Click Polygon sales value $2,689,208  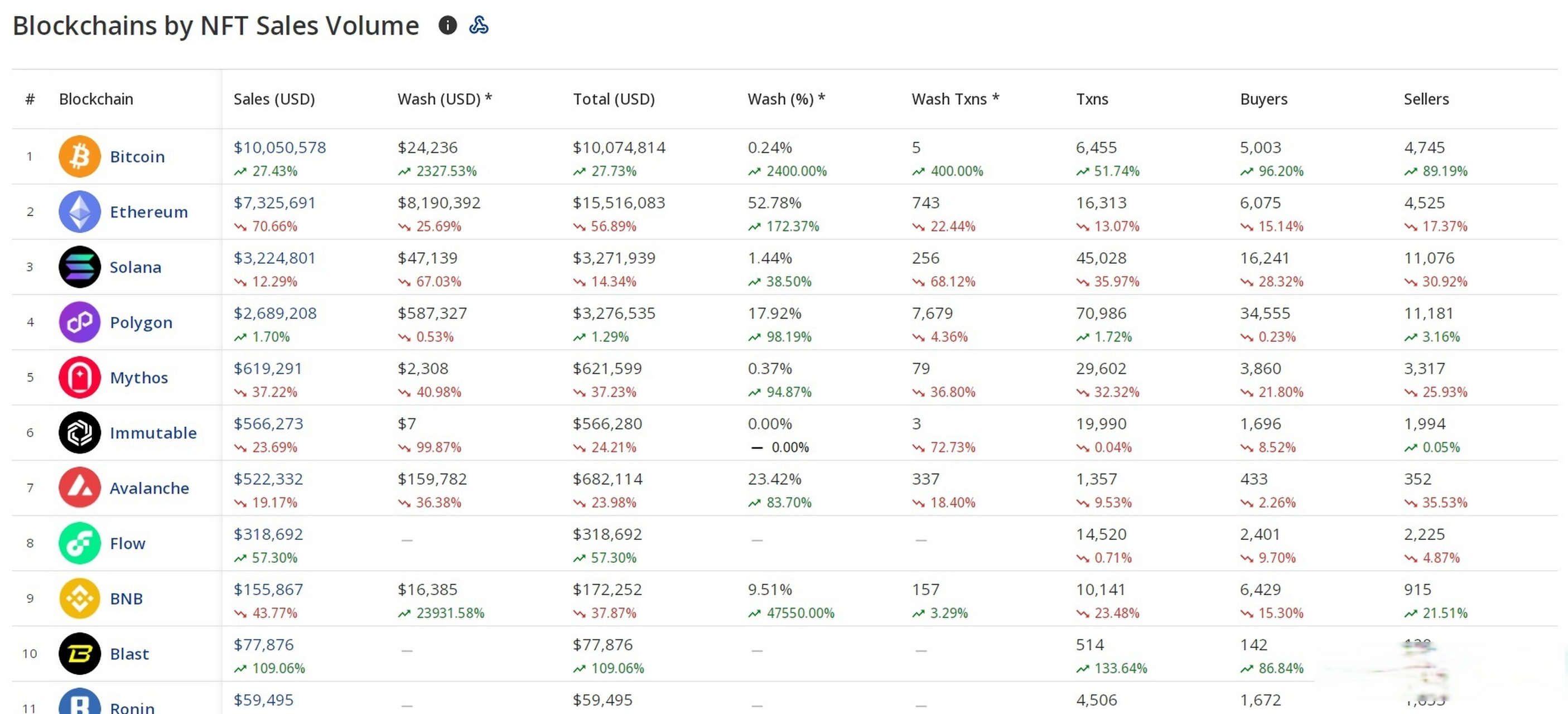point(276,313)
